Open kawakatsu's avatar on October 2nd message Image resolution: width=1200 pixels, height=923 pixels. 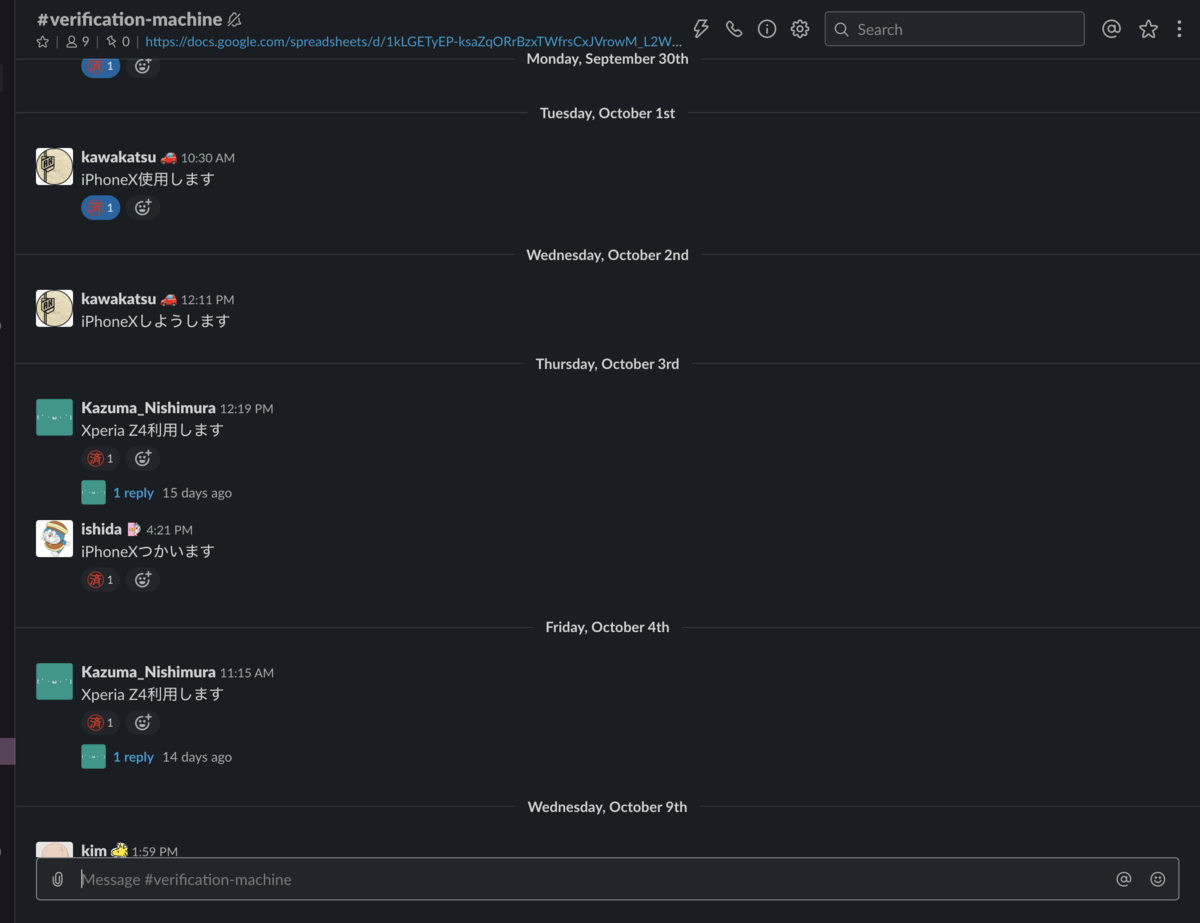(54, 308)
